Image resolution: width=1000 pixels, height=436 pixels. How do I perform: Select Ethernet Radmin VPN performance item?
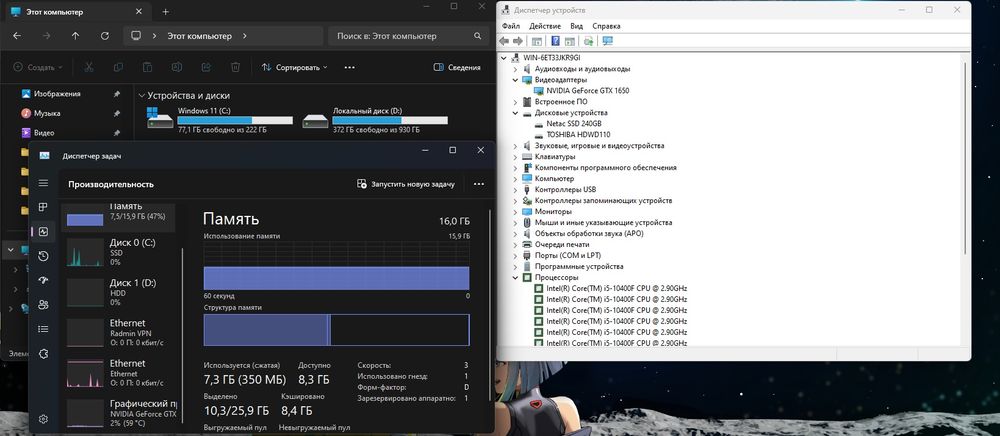(x=119, y=332)
